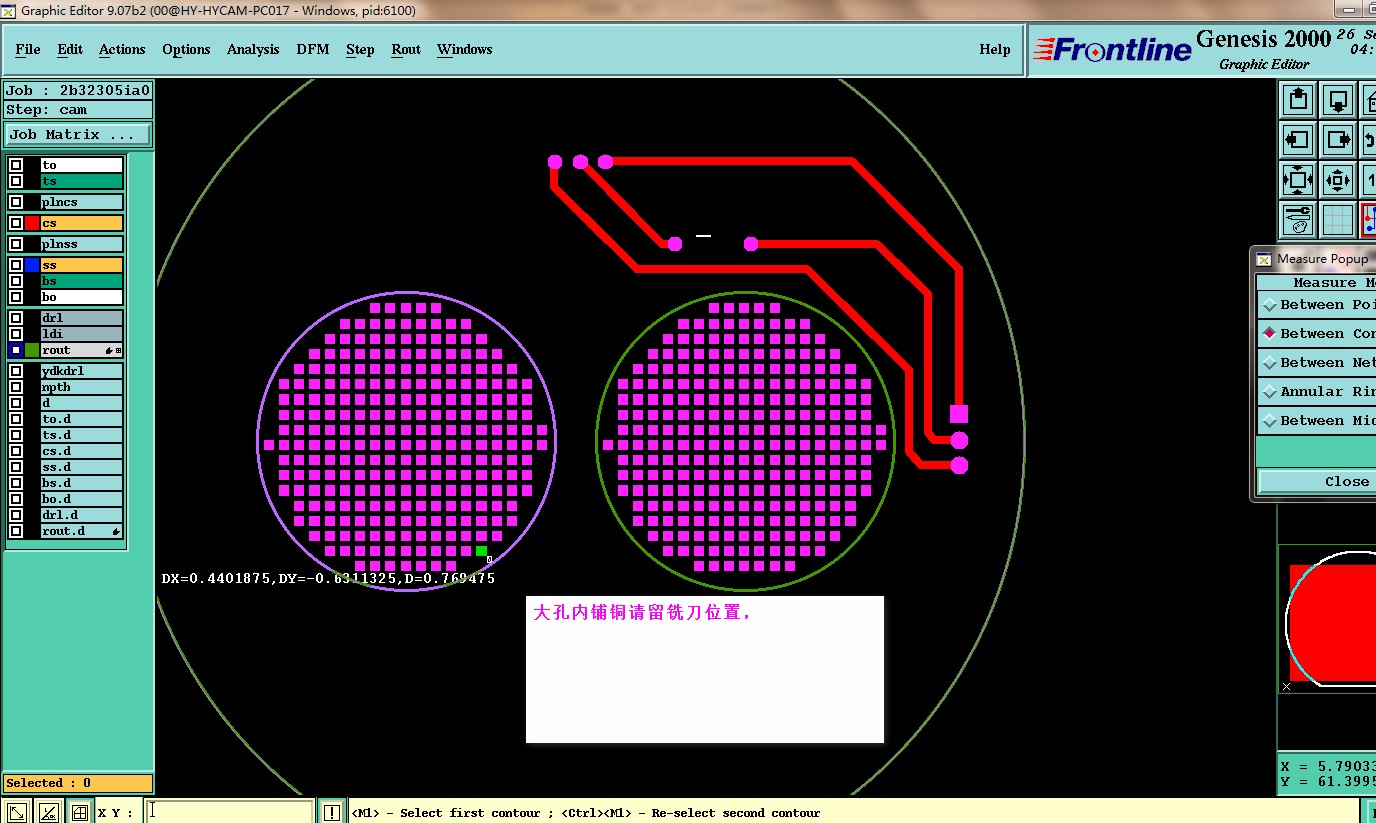Select the drl.d layer name

(81, 515)
